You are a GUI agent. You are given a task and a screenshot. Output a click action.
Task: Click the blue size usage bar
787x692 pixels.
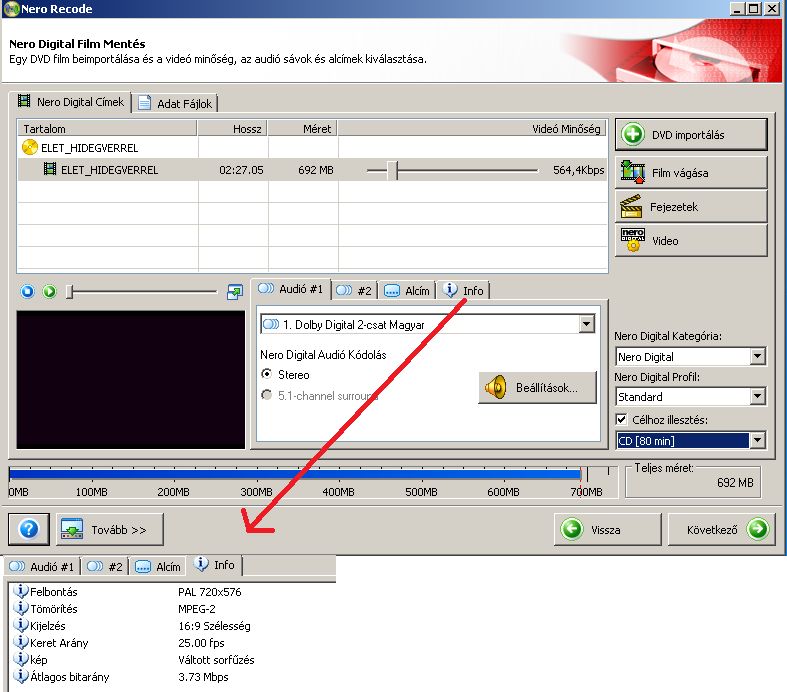pos(295,473)
